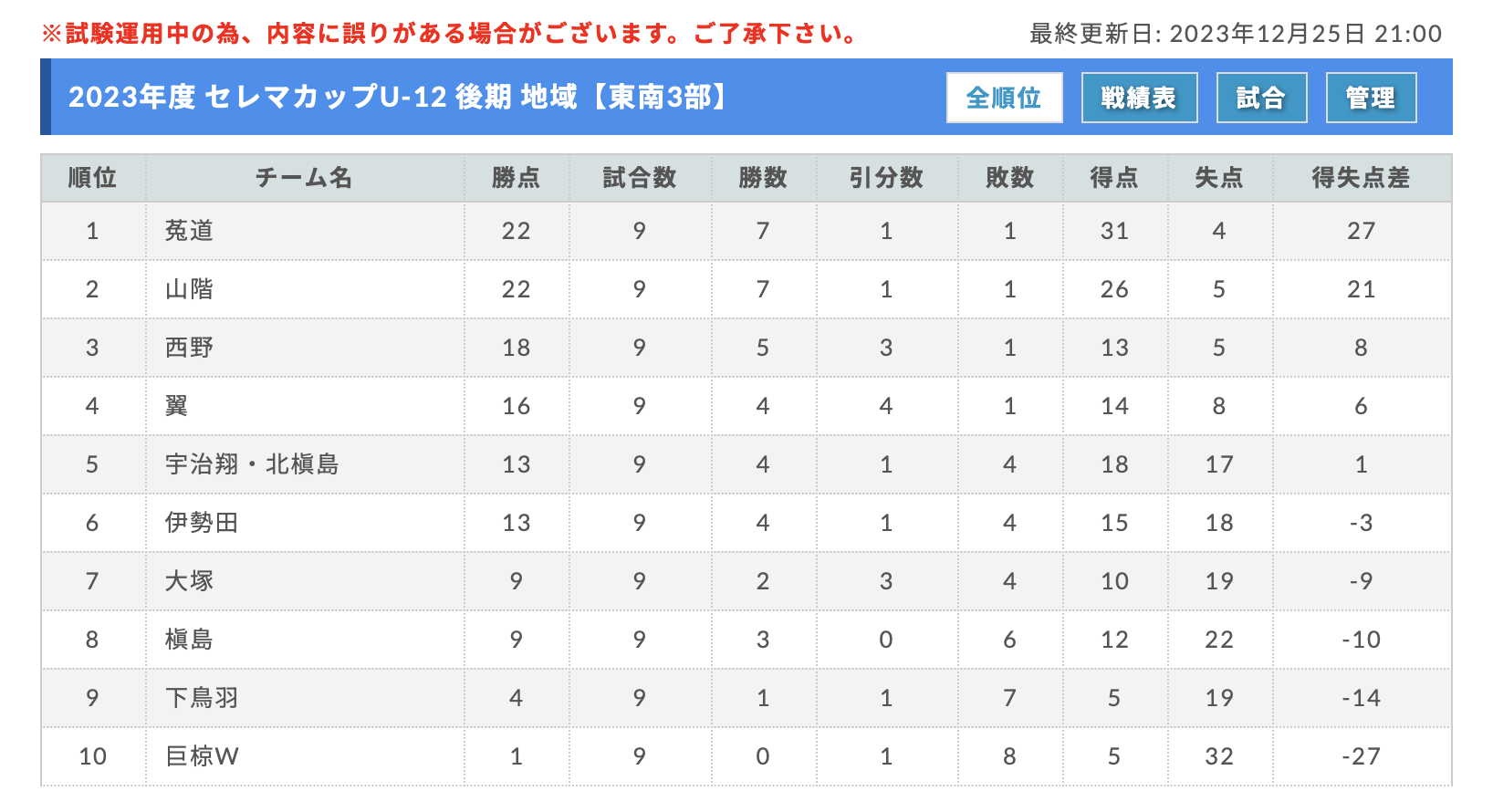The image size is (1493, 812).
Task: Select team 山階 row
Action: (746, 289)
